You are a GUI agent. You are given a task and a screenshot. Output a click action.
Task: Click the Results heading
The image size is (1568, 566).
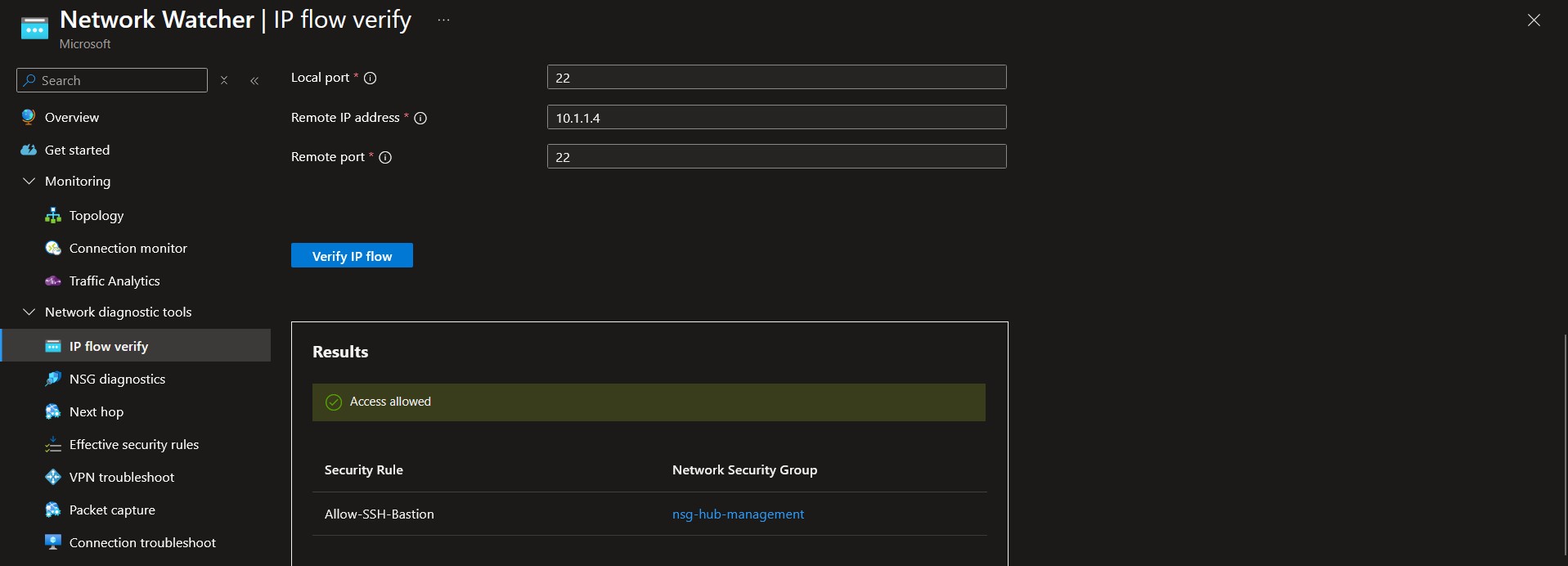tap(340, 352)
